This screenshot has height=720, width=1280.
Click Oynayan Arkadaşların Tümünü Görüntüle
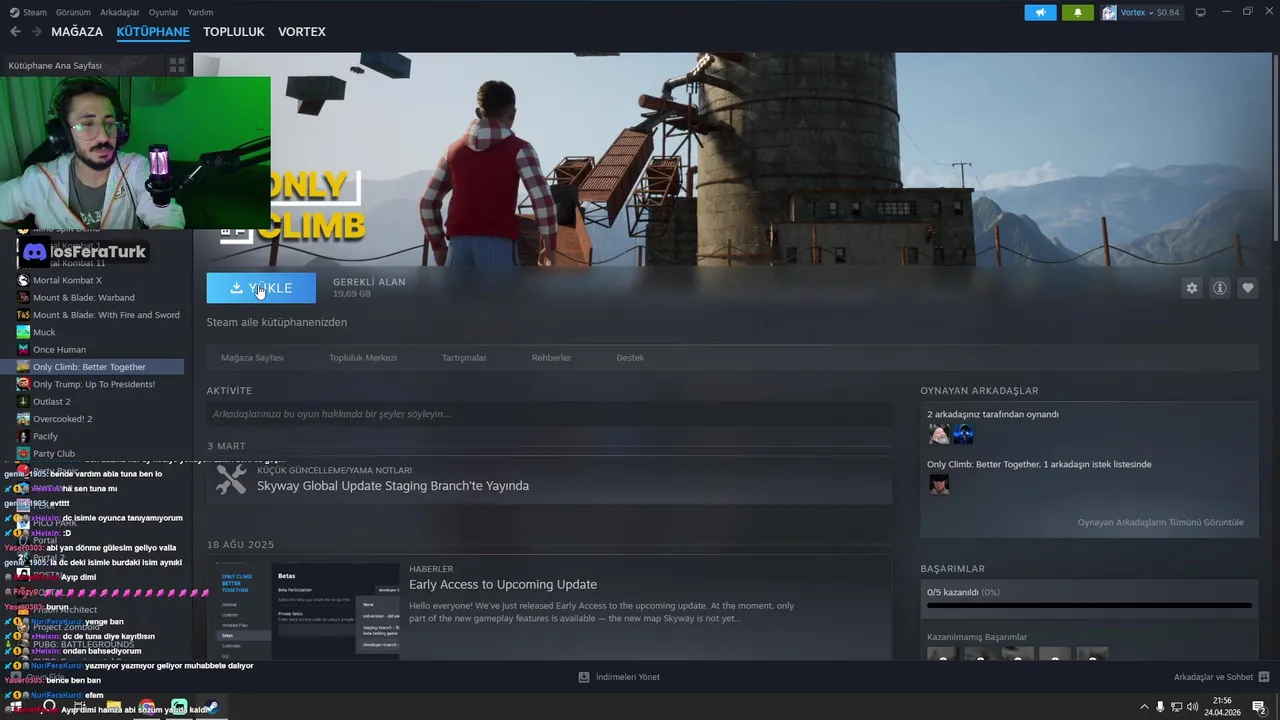click(x=1160, y=522)
